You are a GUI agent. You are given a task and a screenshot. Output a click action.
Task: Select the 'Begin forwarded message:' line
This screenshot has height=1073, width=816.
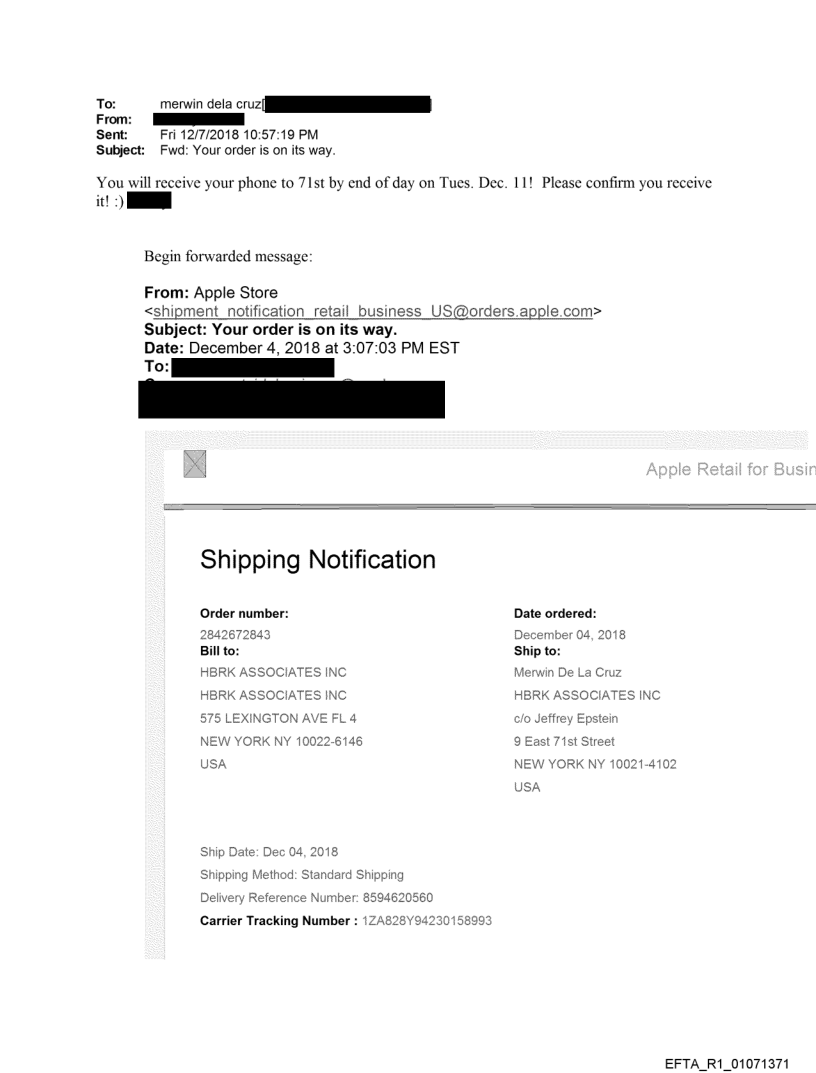click(x=228, y=256)
